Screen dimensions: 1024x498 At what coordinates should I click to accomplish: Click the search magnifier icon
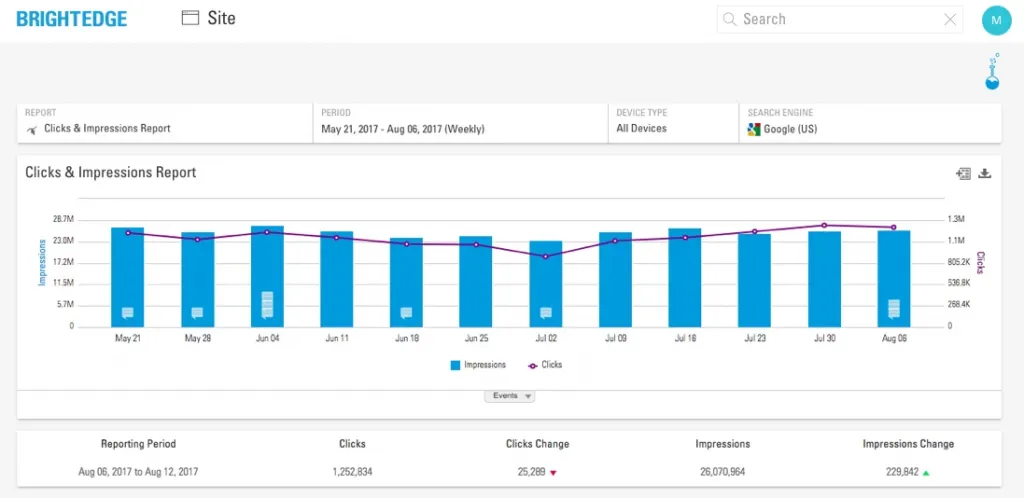point(729,19)
